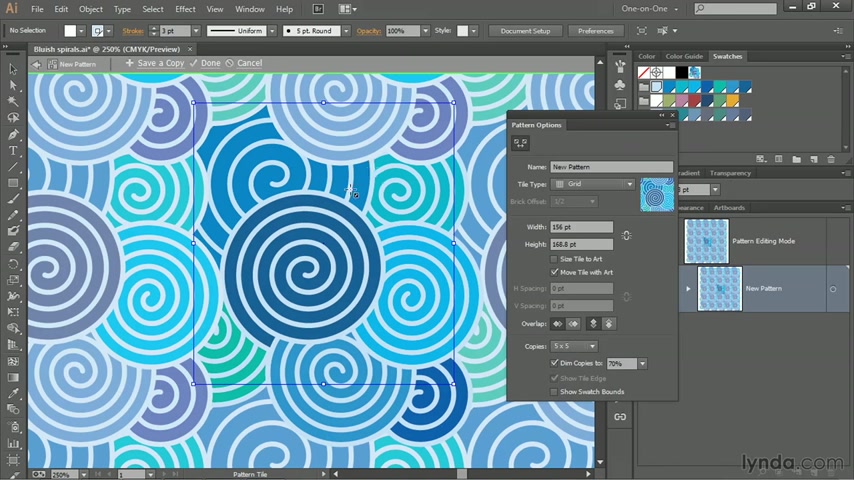Uncheck Move Tile with Art
Viewport: 854px width, 480px height.
pyautogui.click(x=554, y=272)
